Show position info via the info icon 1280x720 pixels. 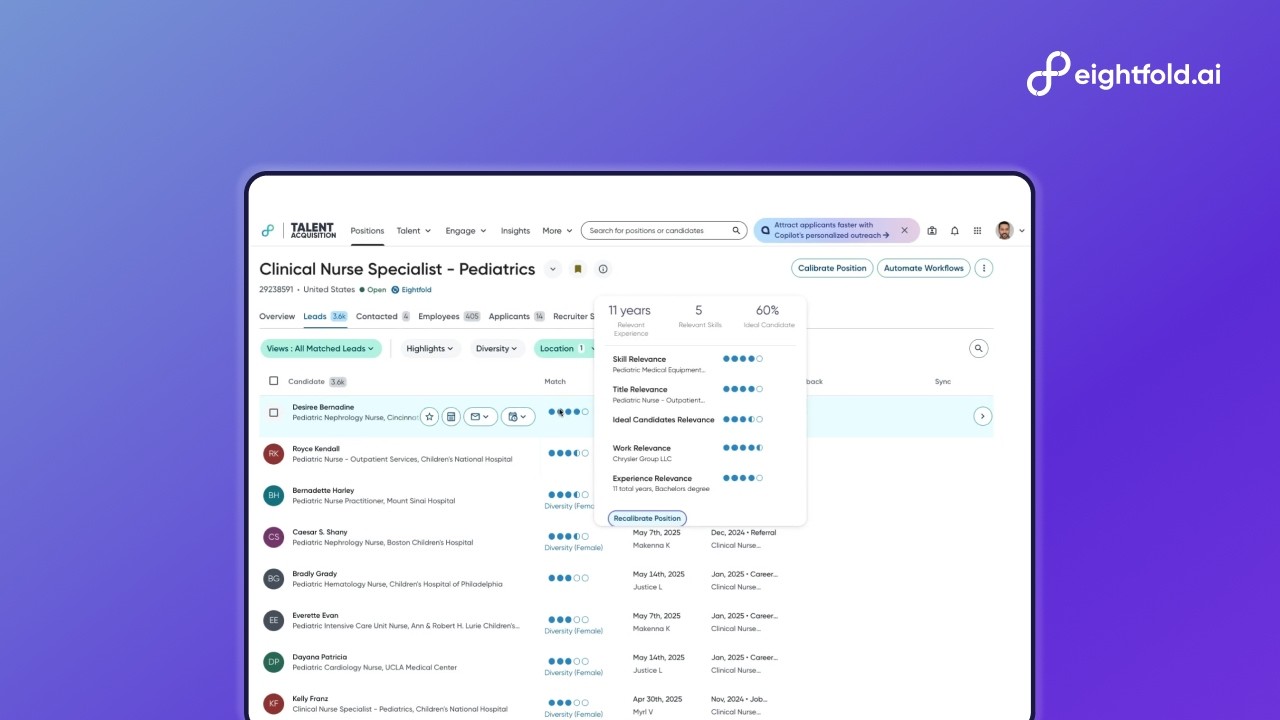pos(603,269)
